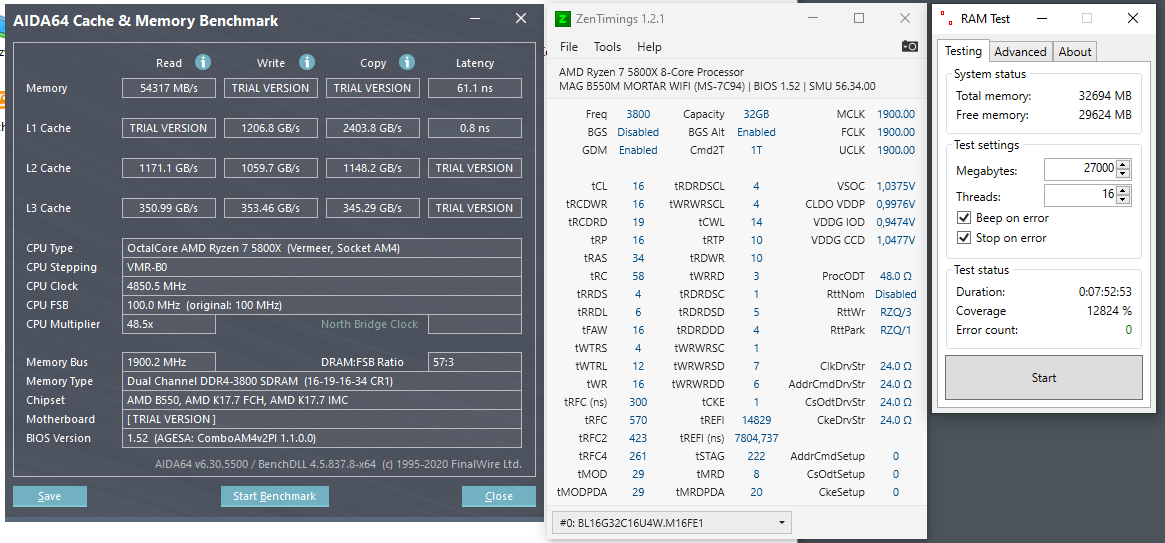The image size is (1165, 543).
Task: Click the Memory Type DDR4-3800 field
Action: [322, 381]
